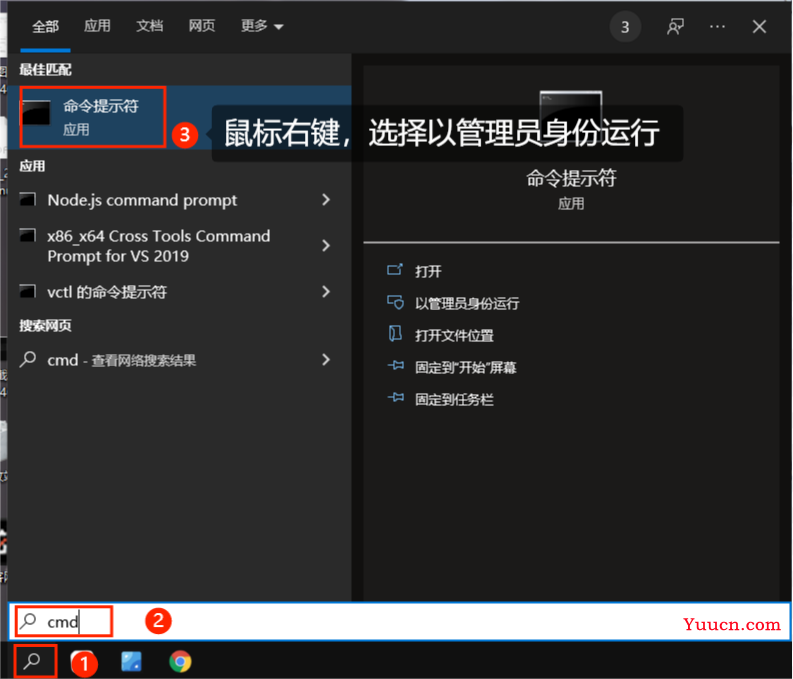Click the x86_x64 Cross Tools icon
Screen dimensions: 793x679
point(28,236)
